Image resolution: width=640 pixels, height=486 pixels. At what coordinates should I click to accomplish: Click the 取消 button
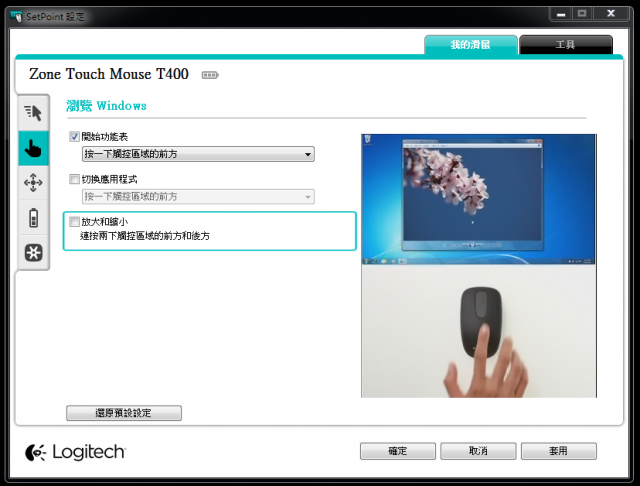[478, 451]
